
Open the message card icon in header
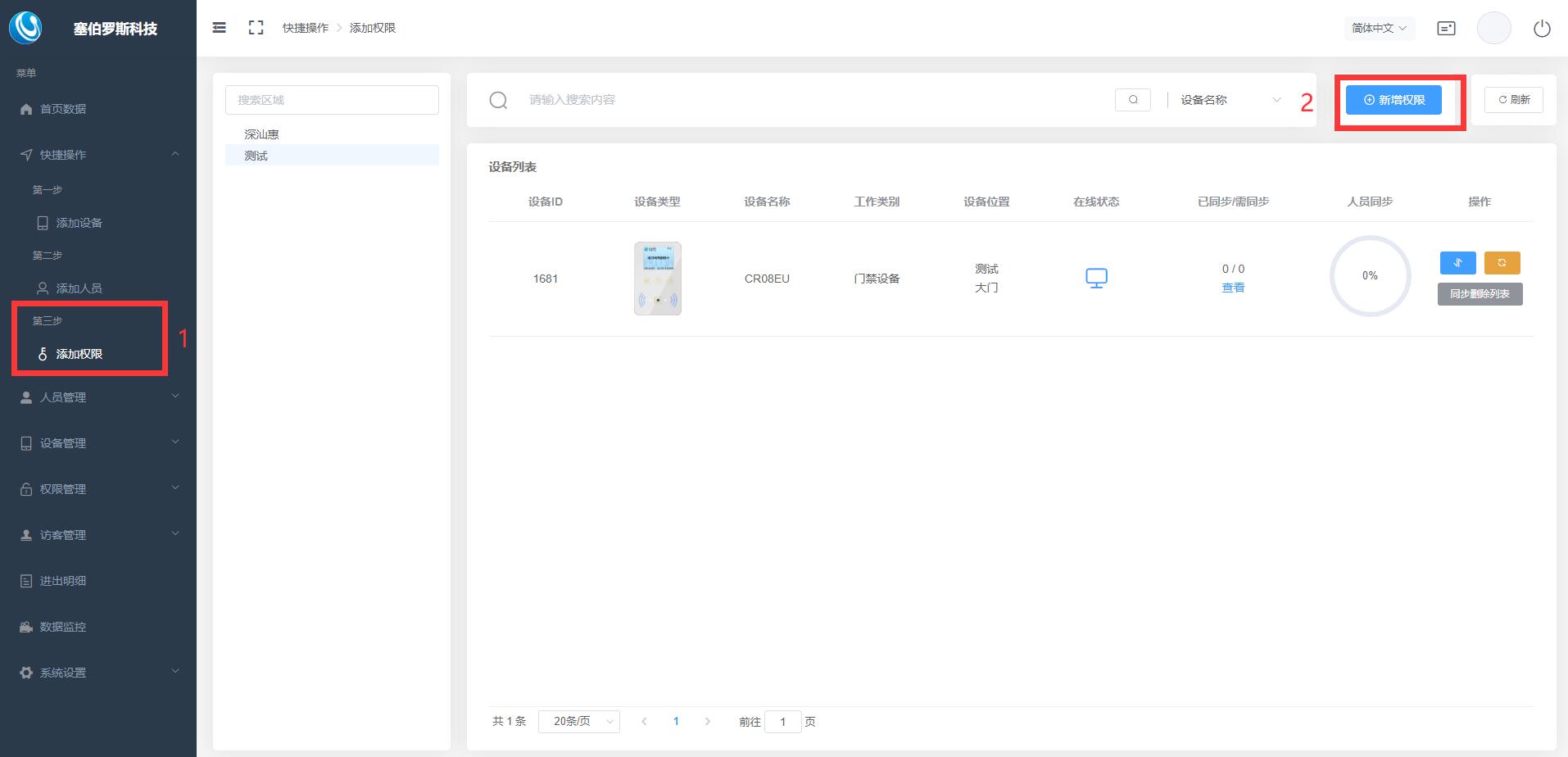coord(1446,29)
